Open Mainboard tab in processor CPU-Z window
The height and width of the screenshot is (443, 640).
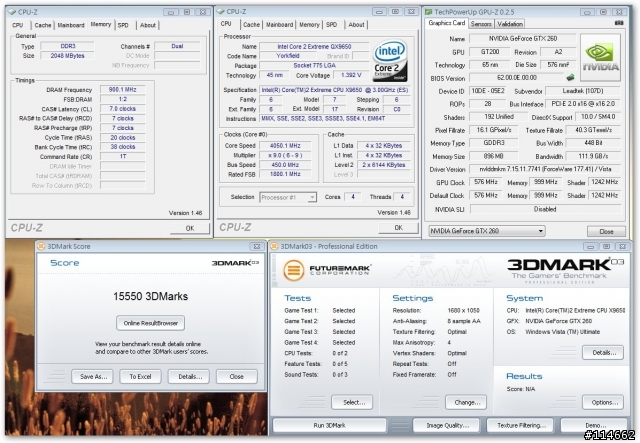(x=279, y=25)
